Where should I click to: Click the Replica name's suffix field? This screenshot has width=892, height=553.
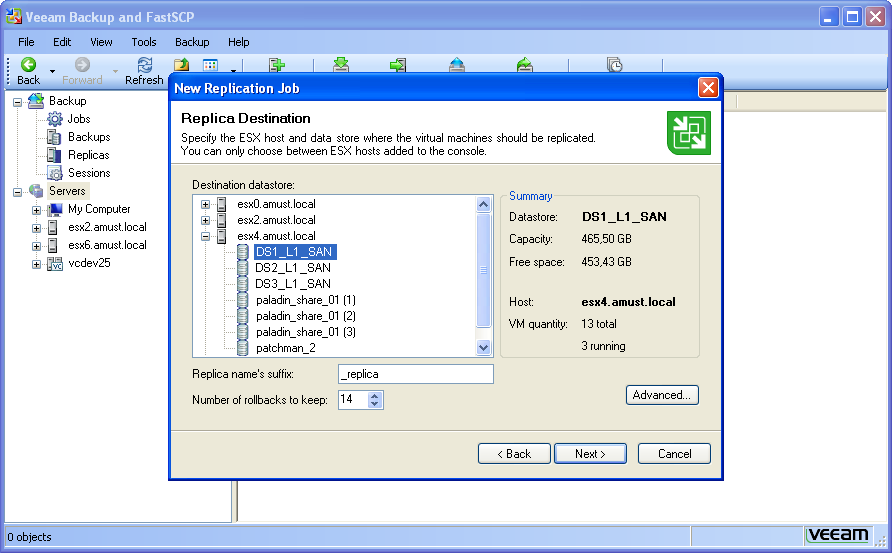tap(416, 374)
